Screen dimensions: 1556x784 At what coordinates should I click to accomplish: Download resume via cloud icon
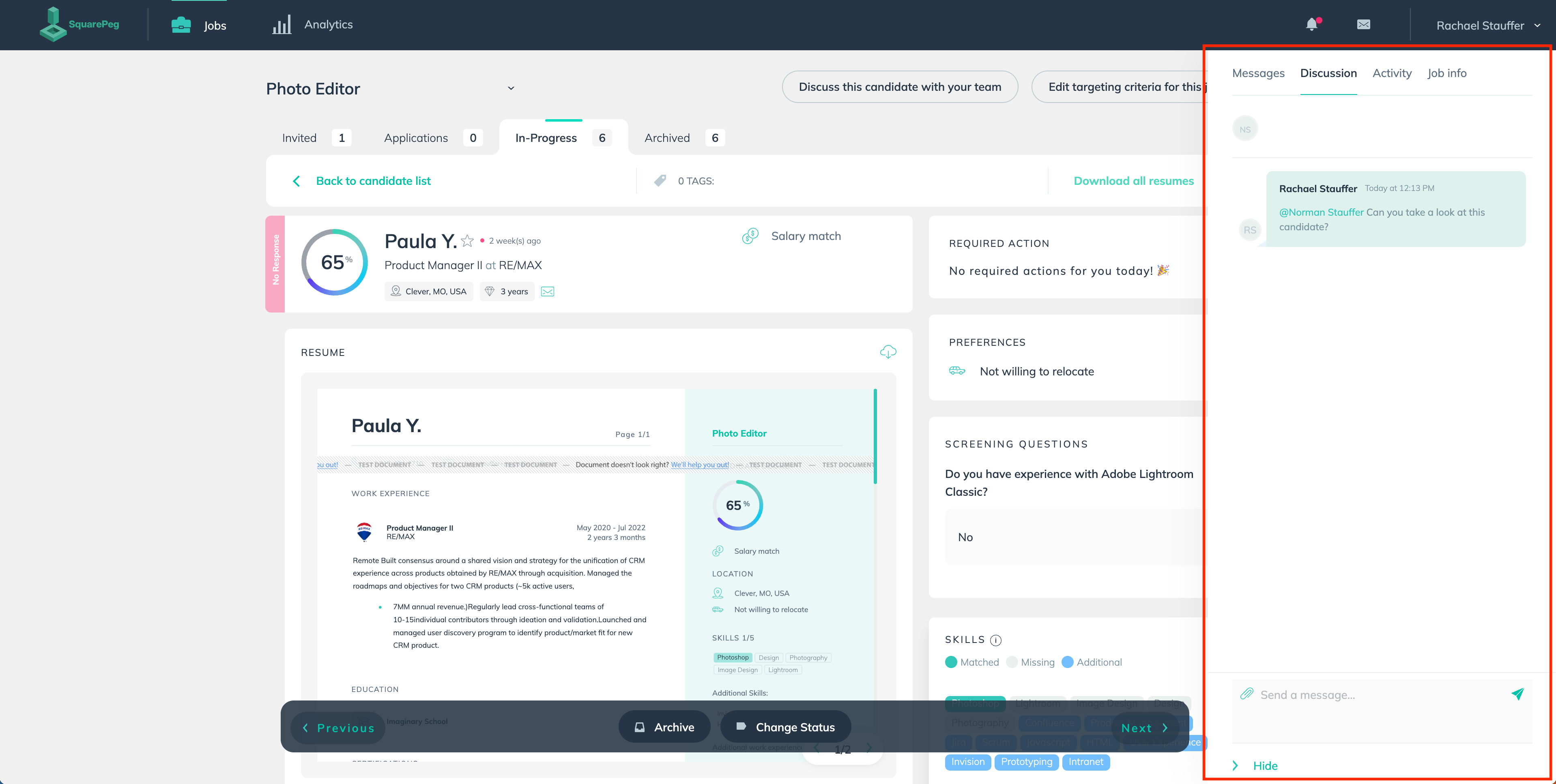pos(888,352)
